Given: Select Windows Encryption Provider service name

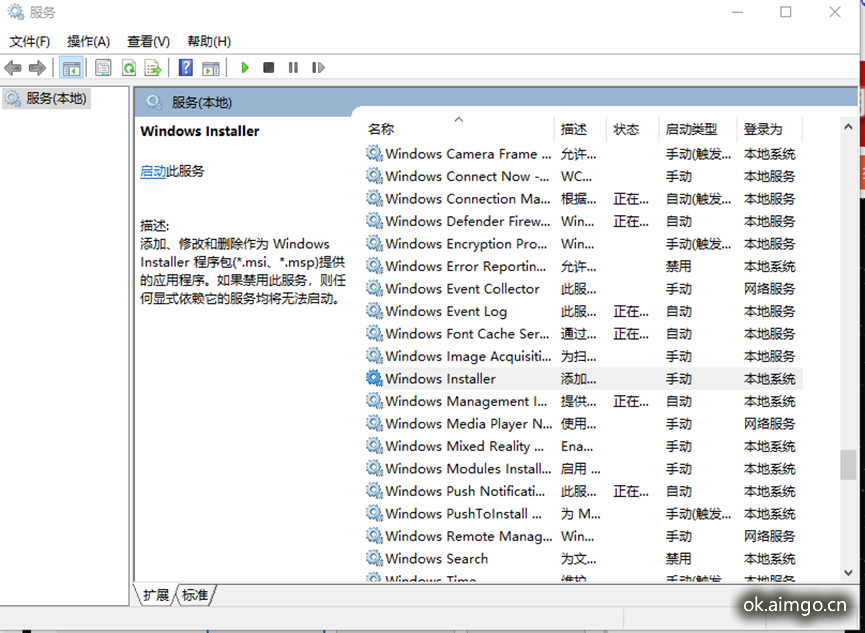Looking at the screenshot, I should (466, 243).
